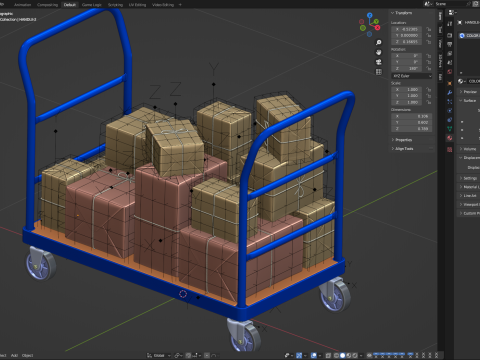Expand the material Preview panel
Image resolution: width=480 pixels, height=360 pixels.
click(x=469, y=92)
